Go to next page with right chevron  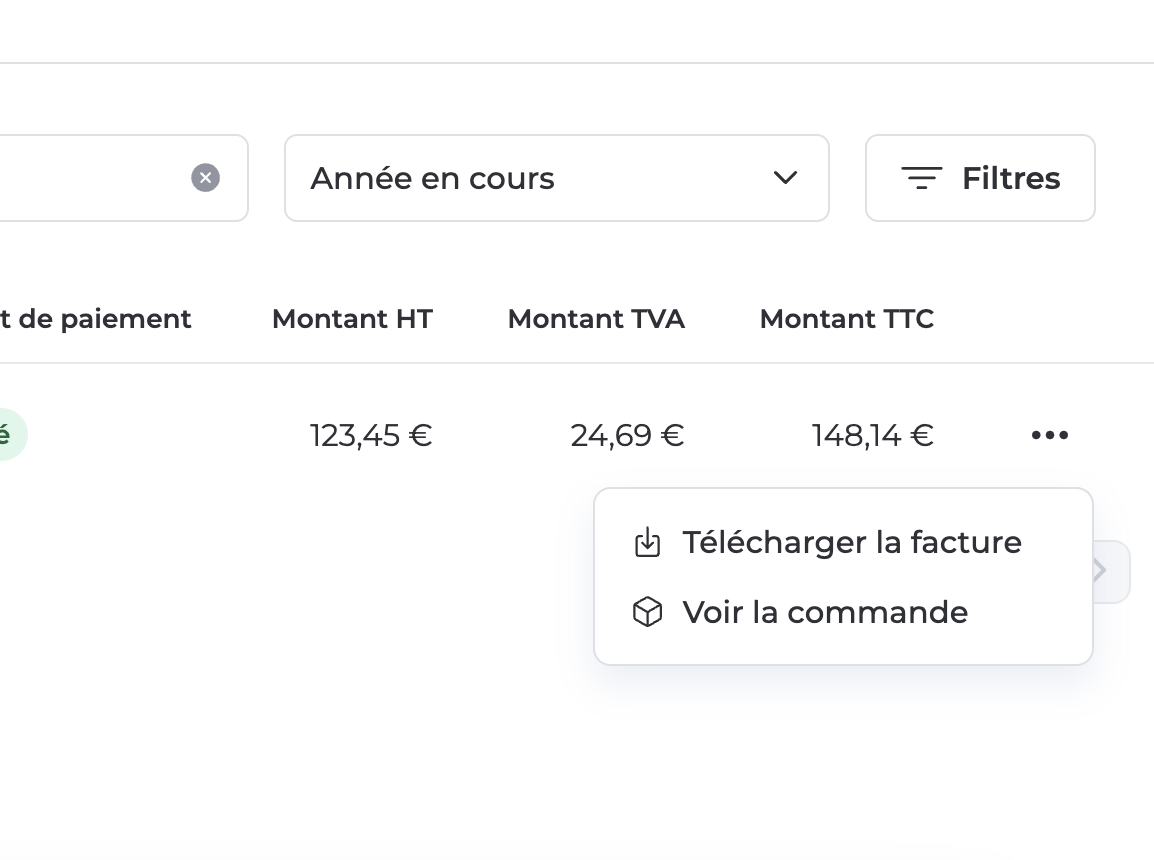click(1111, 572)
